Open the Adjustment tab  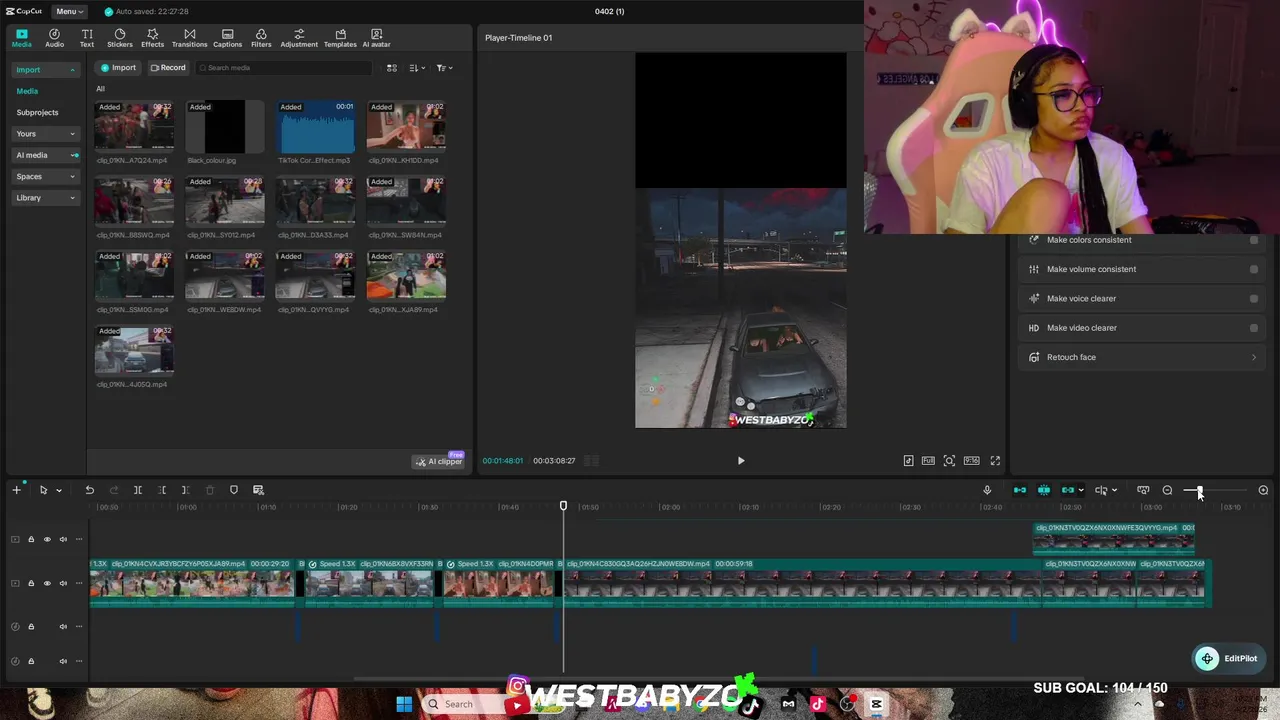(x=299, y=38)
